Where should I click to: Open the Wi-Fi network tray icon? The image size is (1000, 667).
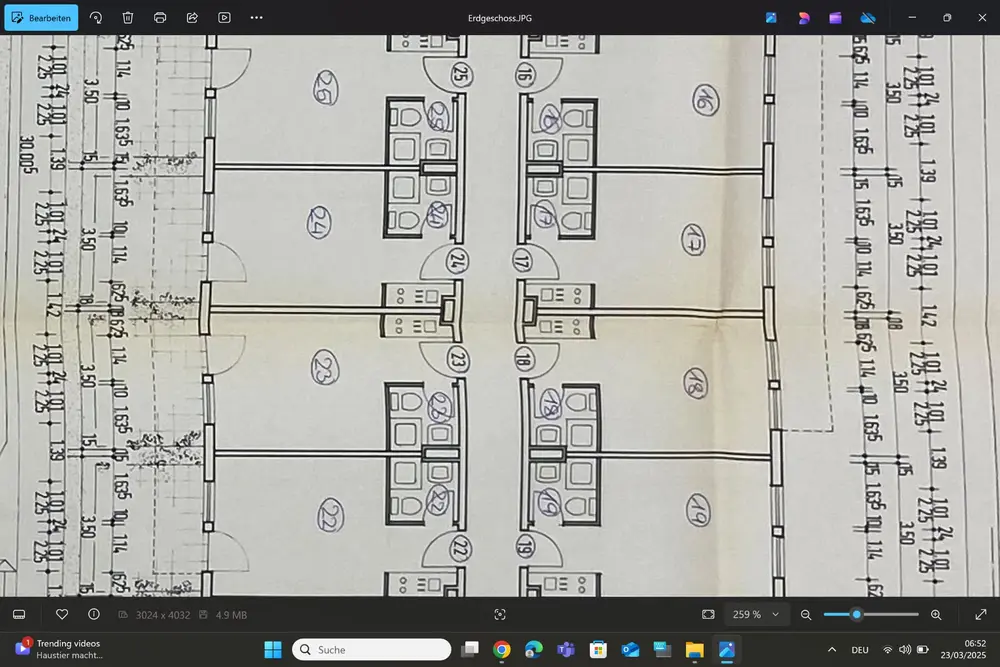(887, 650)
